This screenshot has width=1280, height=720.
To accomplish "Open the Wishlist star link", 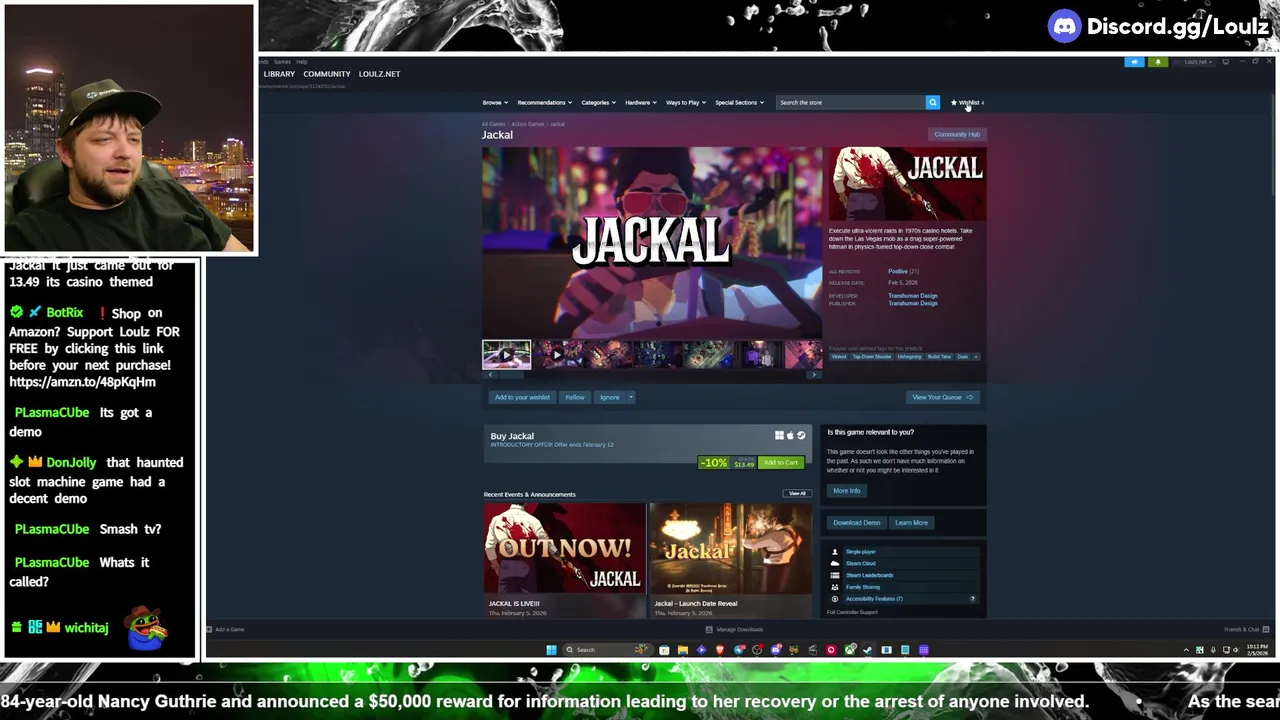I will point(967,102).
